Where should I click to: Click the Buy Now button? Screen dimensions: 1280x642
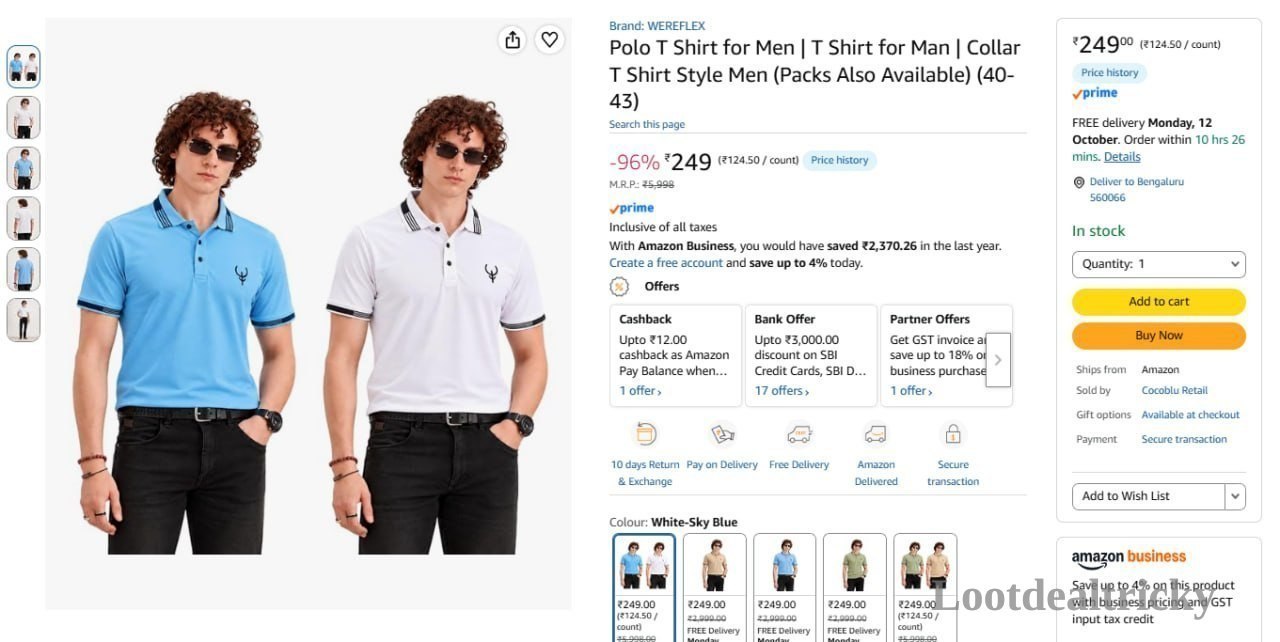pos(1159,336)
